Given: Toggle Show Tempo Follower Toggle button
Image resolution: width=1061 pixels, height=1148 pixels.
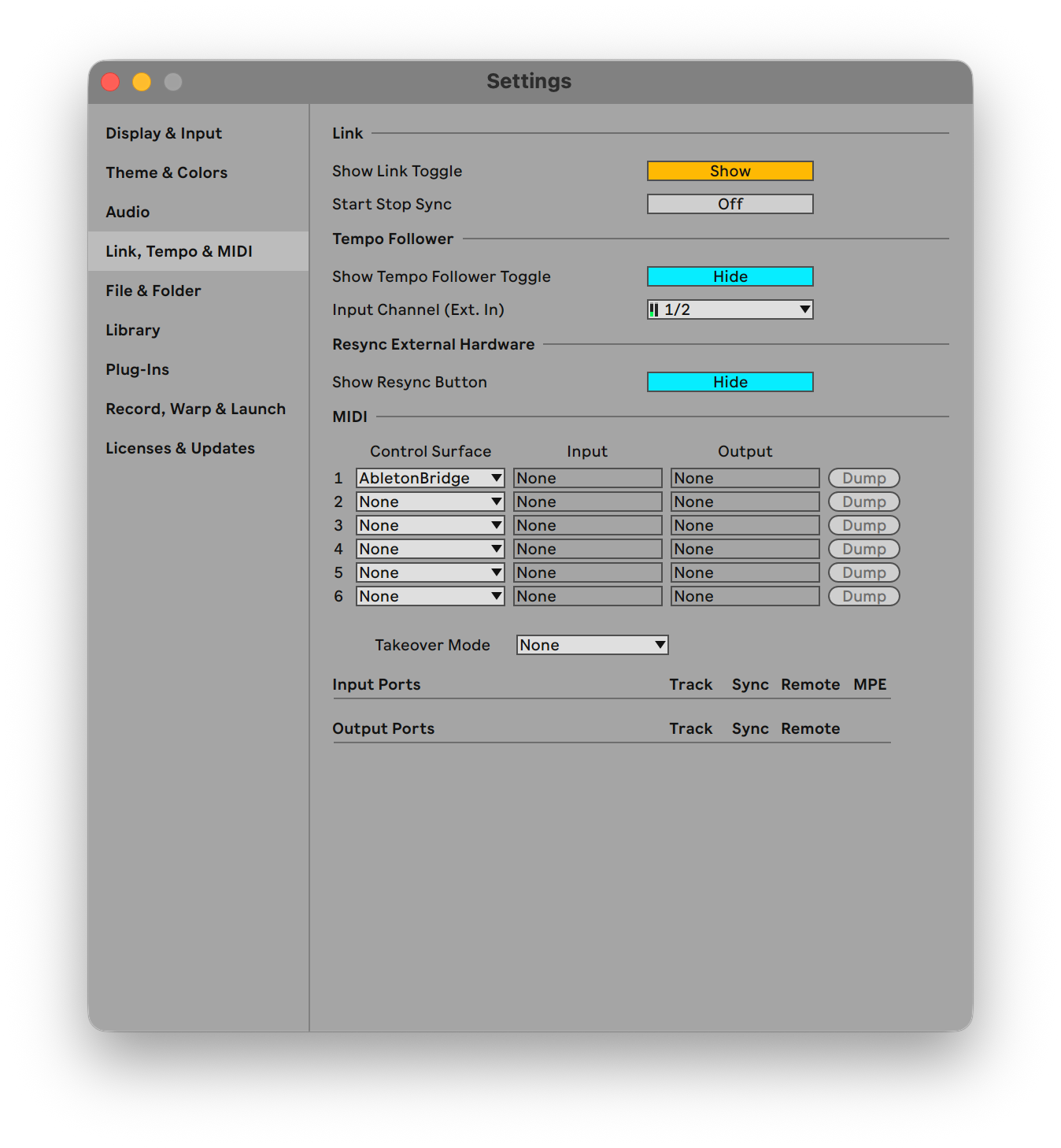Looking at the screenshot, I should click(x=730, y=276).
